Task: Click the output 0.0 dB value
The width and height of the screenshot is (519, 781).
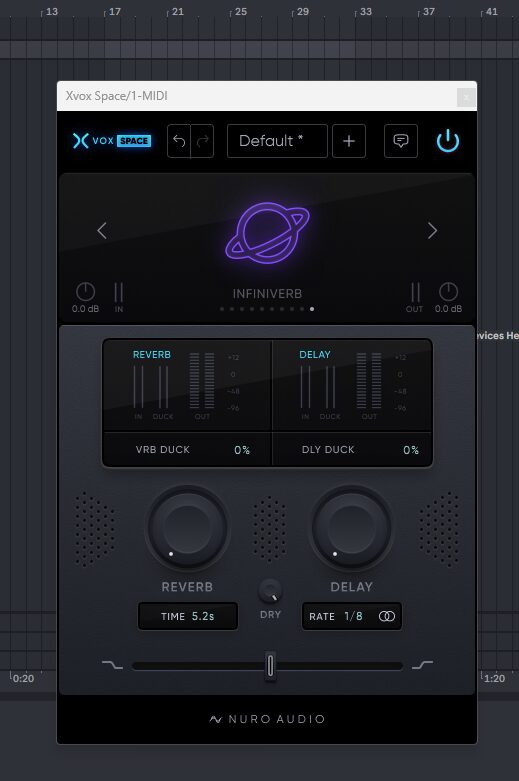Action: click(448, 309)
